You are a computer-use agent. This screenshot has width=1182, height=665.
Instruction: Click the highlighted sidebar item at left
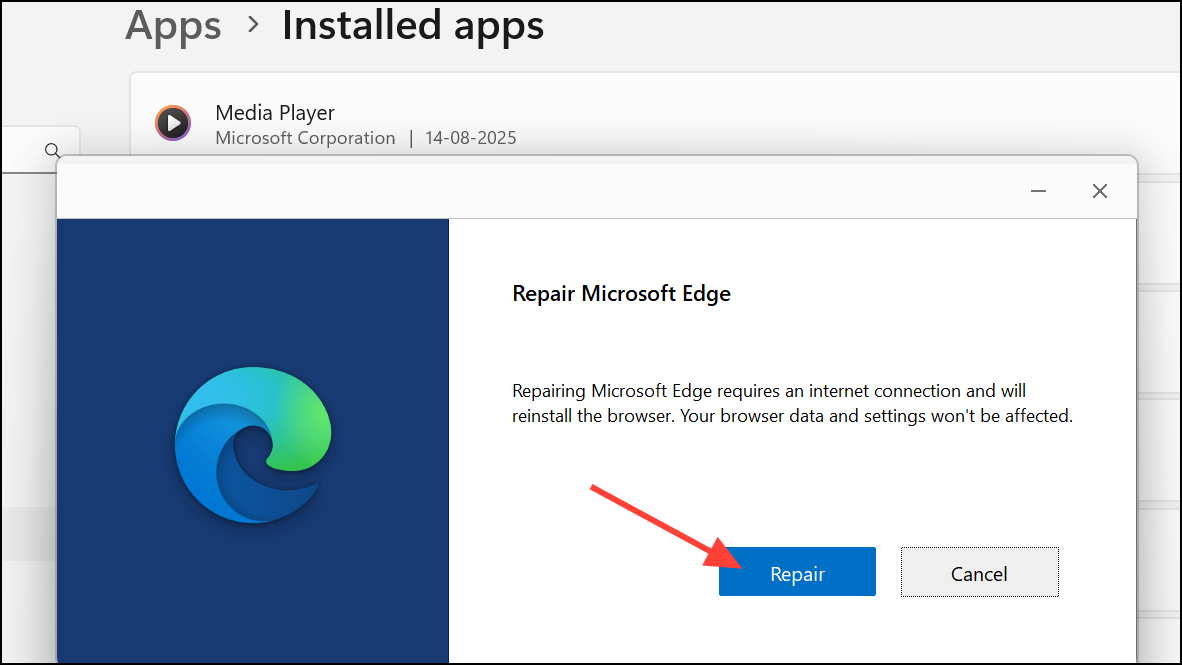coord(28,533)
